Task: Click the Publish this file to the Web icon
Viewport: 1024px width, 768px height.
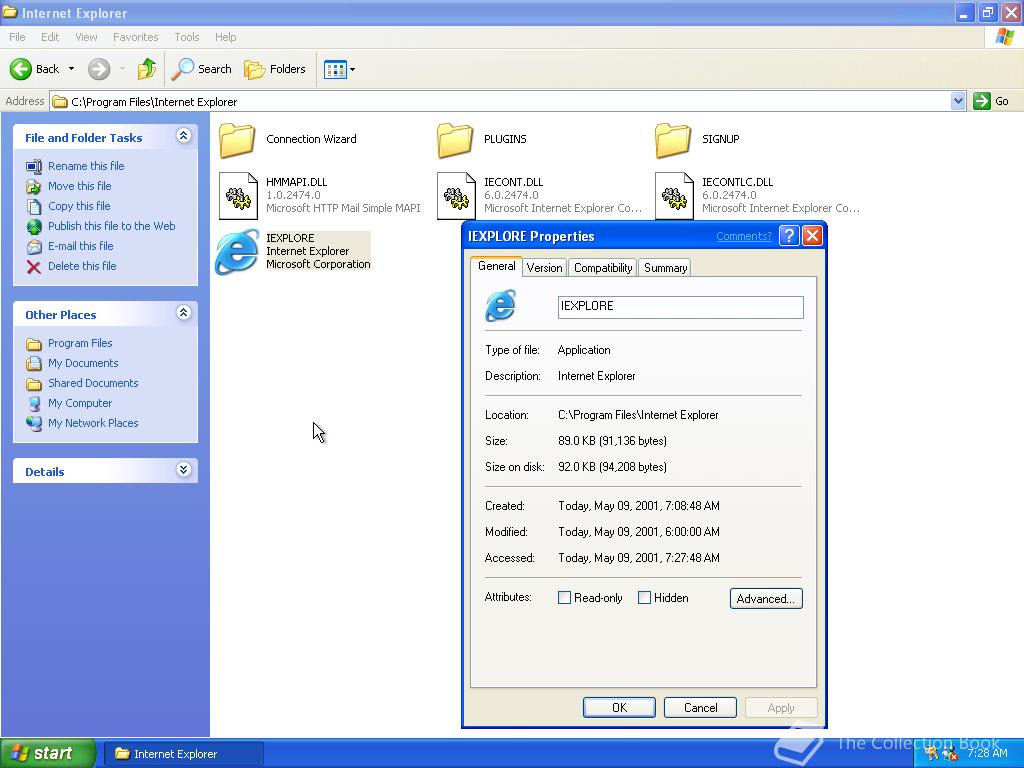Action: (34, 227)
